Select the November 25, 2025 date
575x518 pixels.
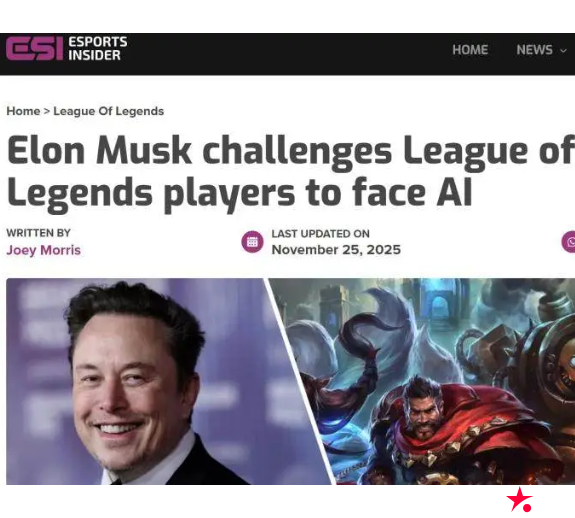tap(336, 250)
